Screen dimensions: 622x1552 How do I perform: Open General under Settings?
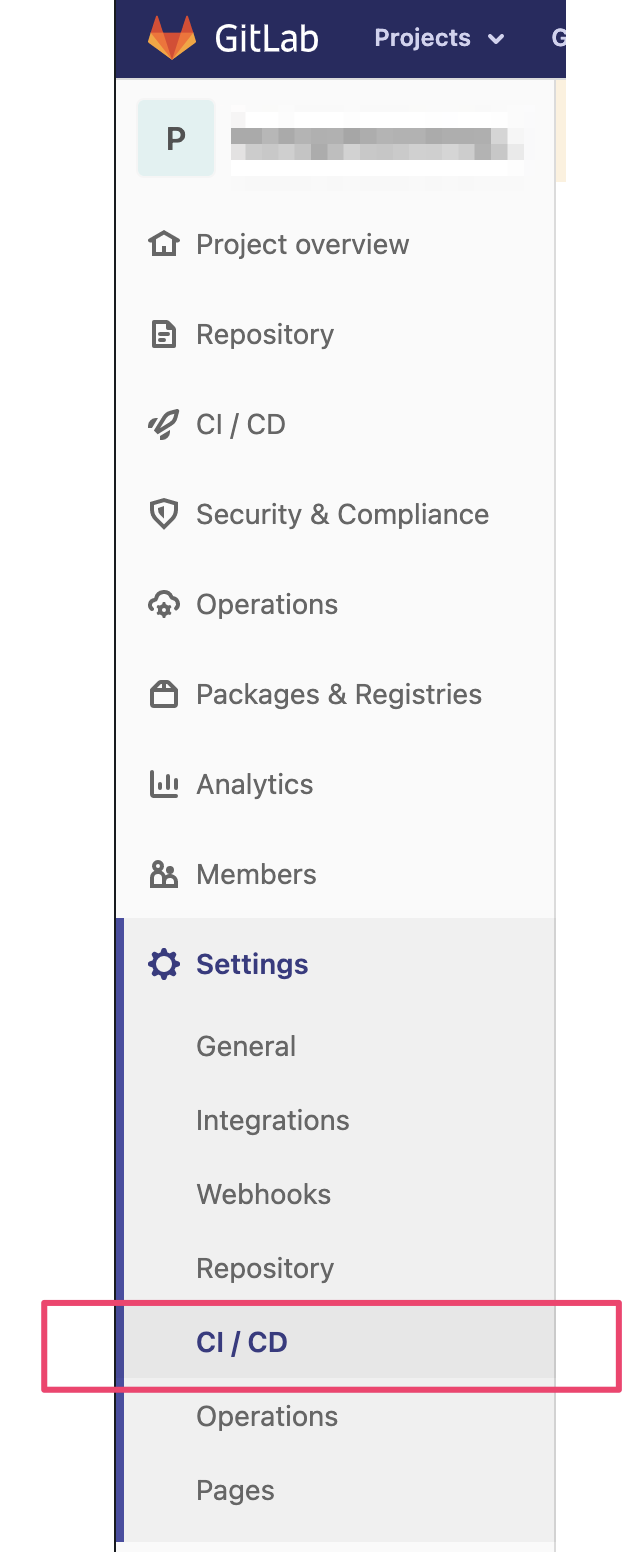pos(246,1047)
